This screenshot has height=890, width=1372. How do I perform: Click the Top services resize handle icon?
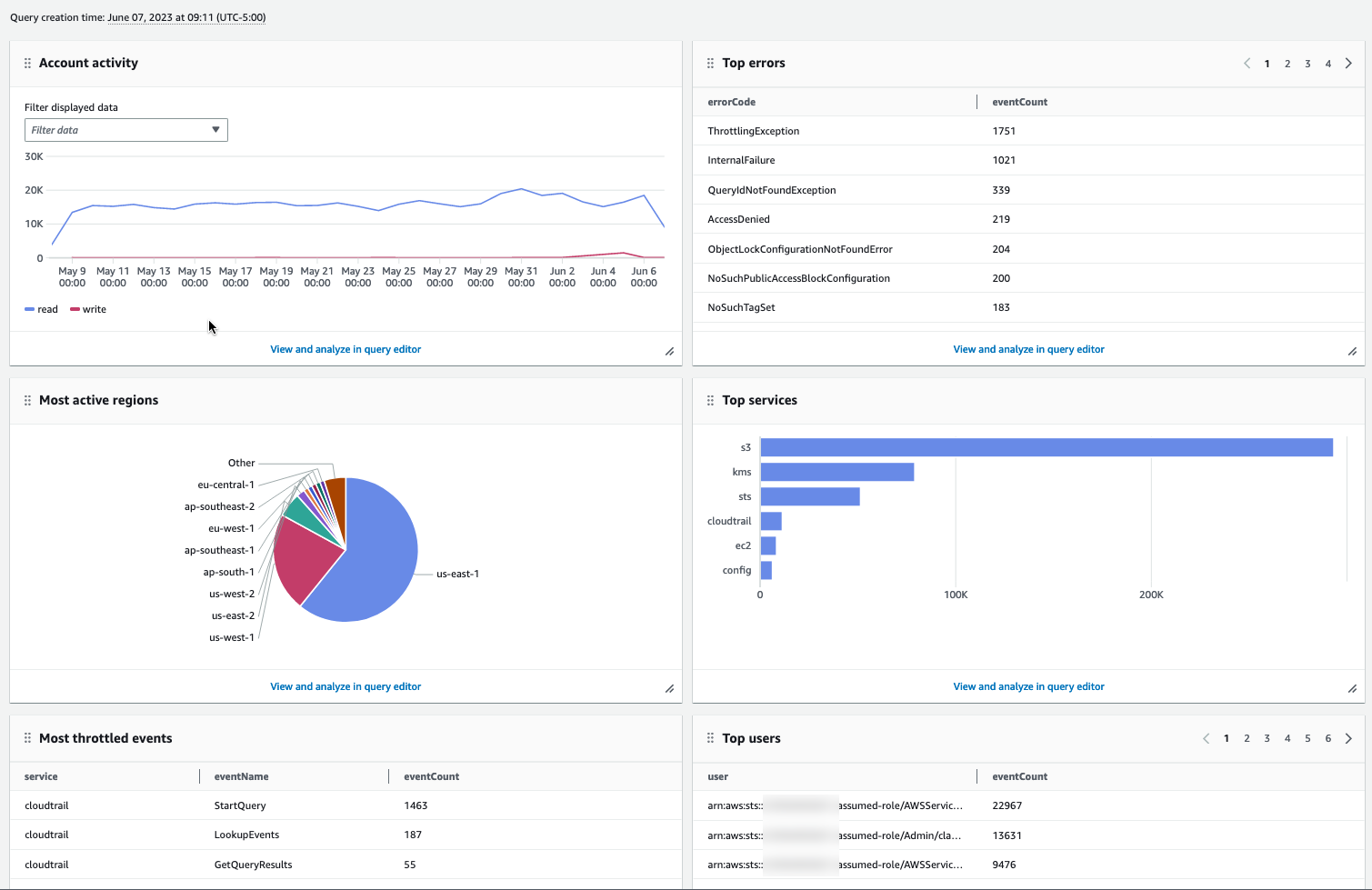[1352, 687]
